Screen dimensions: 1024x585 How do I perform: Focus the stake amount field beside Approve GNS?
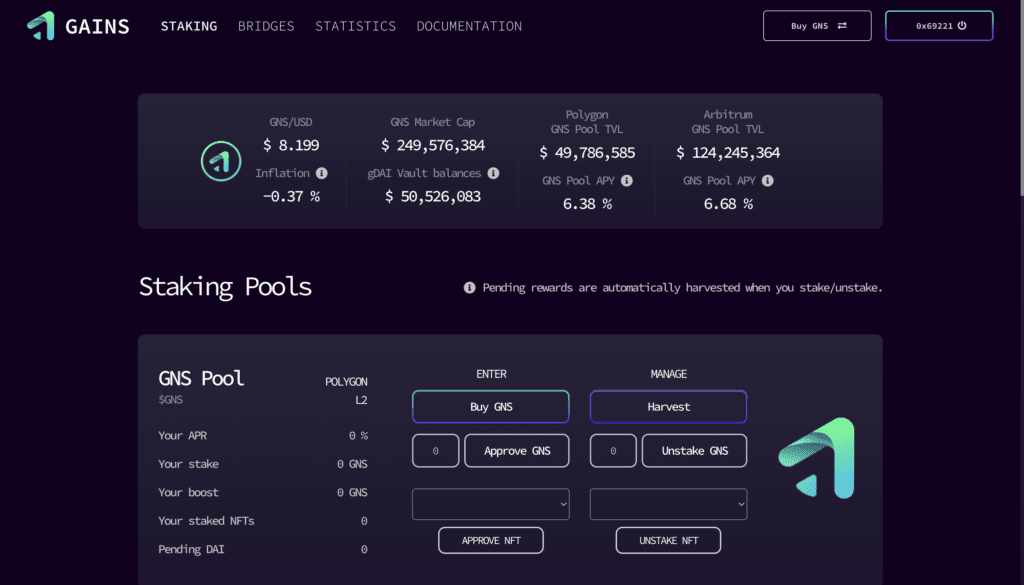436,451
